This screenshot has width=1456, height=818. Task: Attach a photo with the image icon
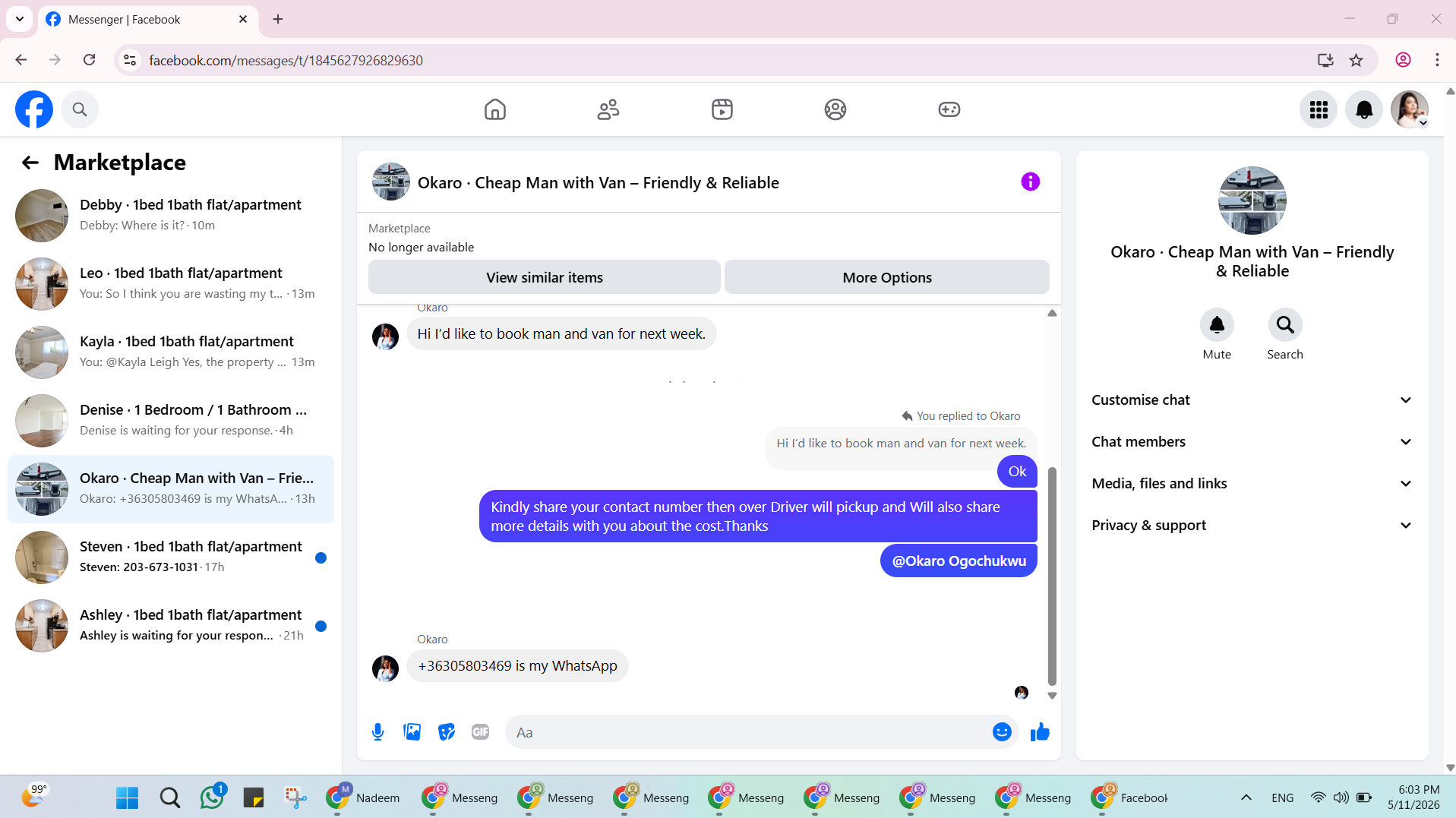coord(412,732)
